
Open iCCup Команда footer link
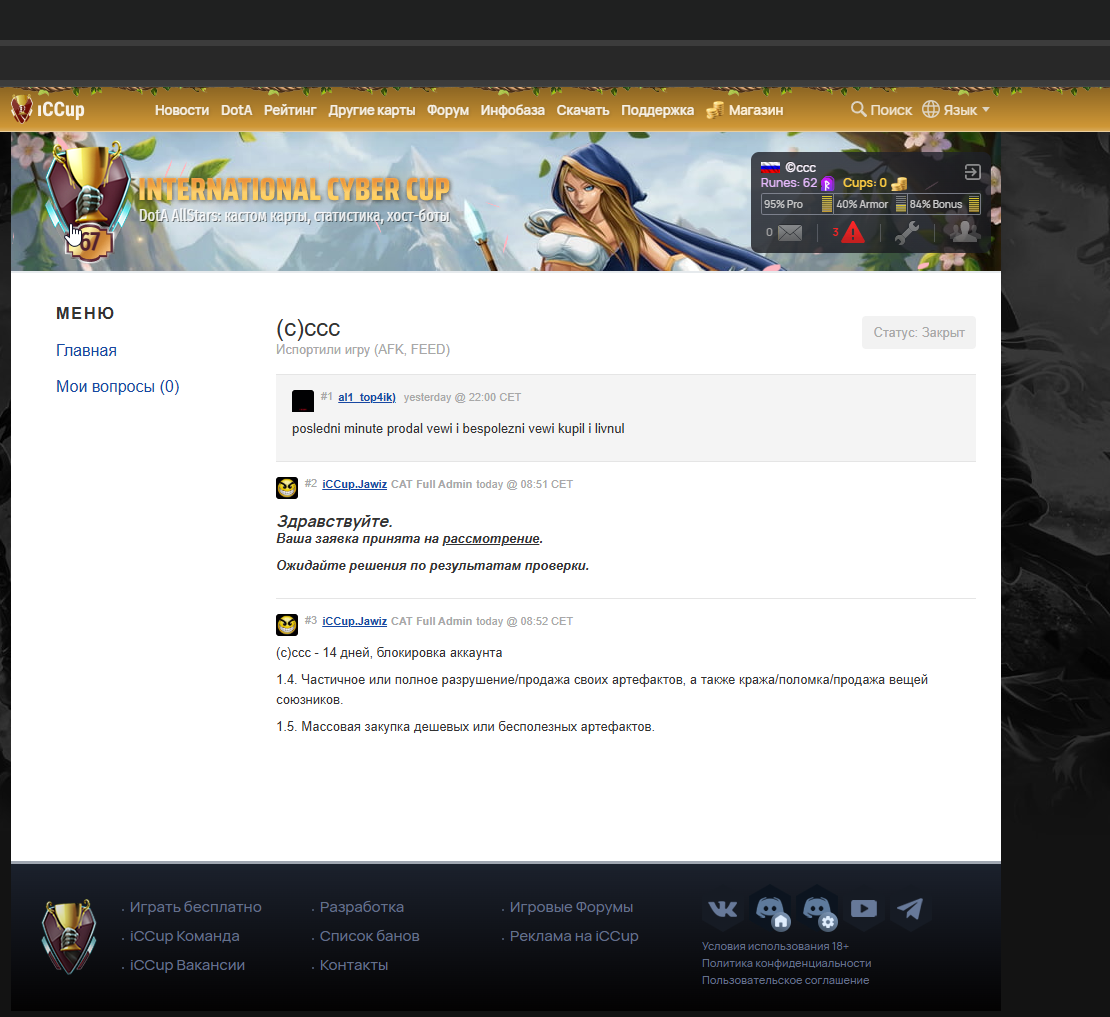pyautogui.click(x=185, y=936)
